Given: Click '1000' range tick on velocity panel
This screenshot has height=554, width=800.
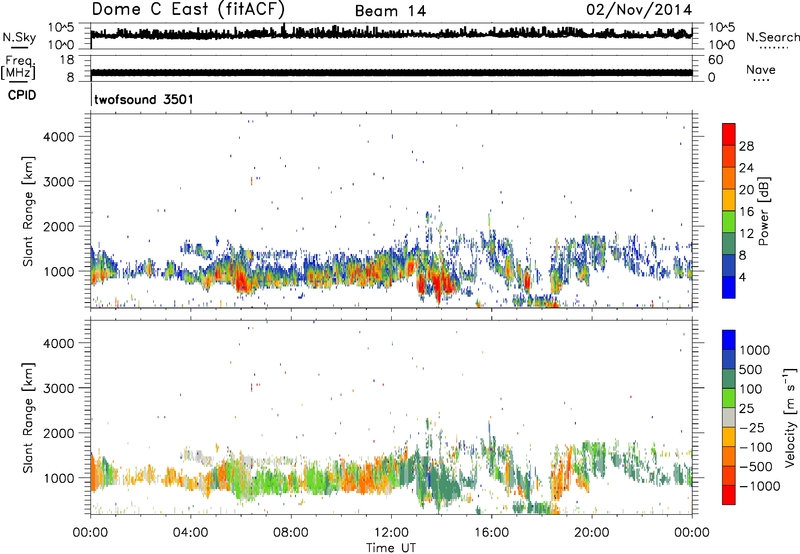Looking at the screenshot, I should (59, 478).
